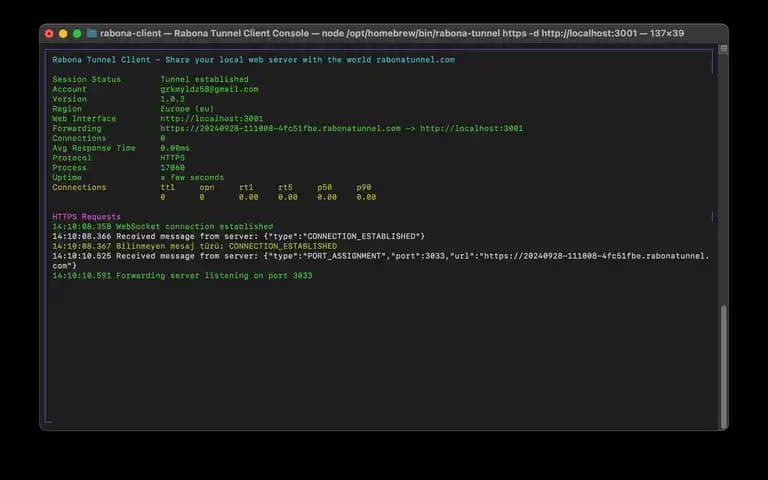Click the 'p50' column header
This screenshot has height=480, width=768.
[324, 187]
